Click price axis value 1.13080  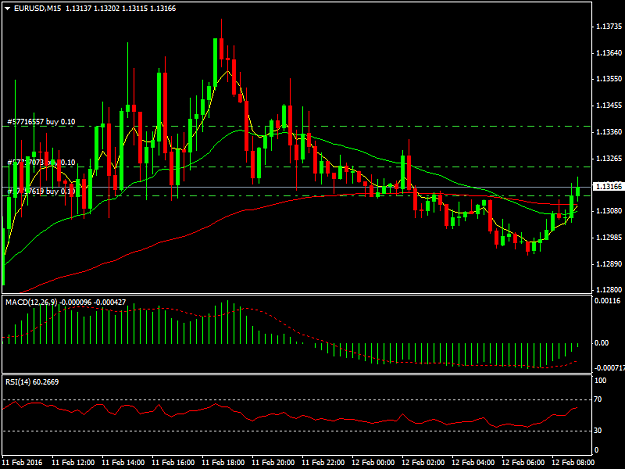(609, 211)
